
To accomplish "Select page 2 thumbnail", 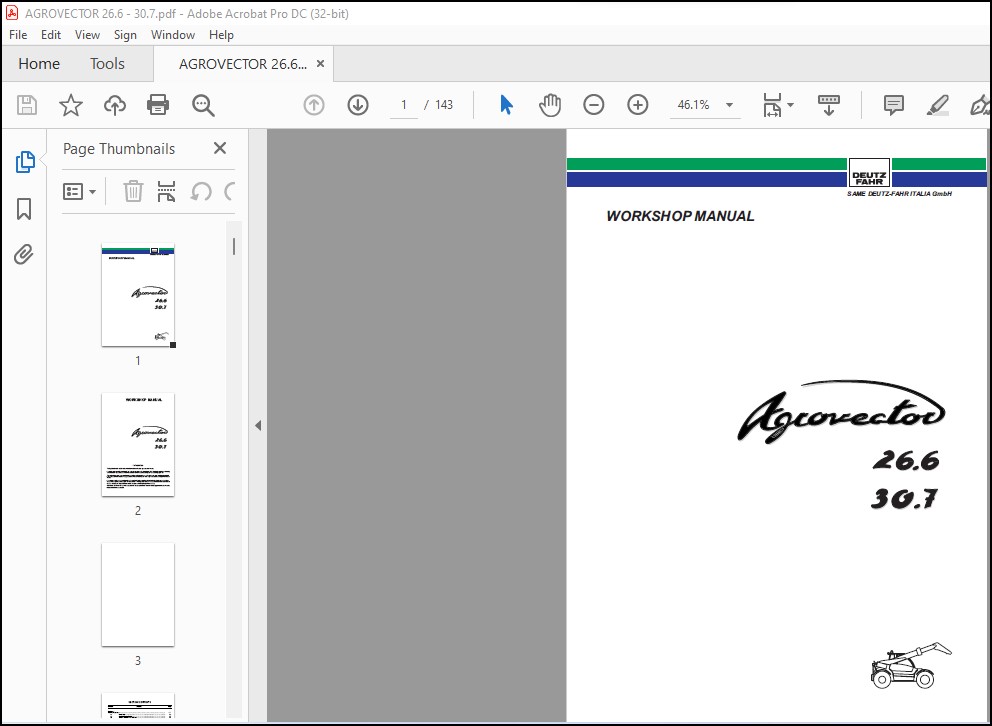I will 138,445.
